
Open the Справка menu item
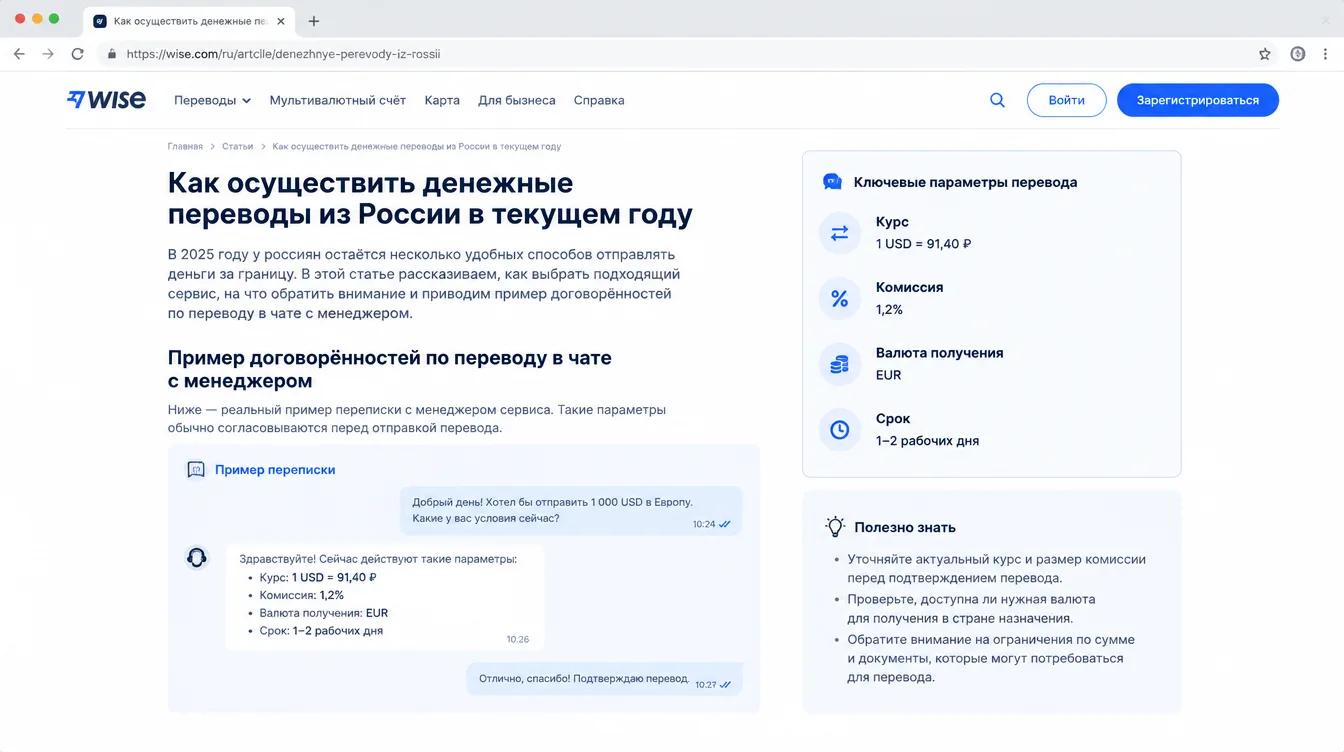pos(599,100)
